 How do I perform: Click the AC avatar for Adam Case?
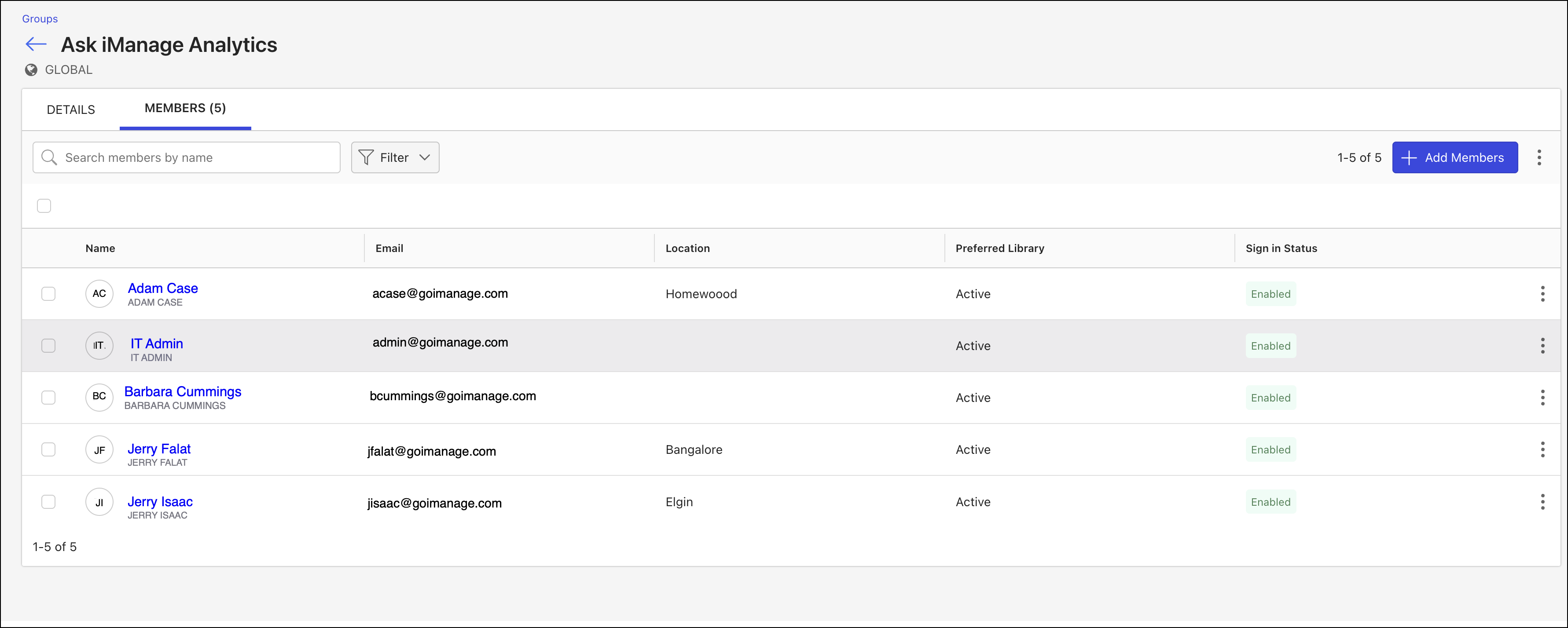tap(99, 294)
